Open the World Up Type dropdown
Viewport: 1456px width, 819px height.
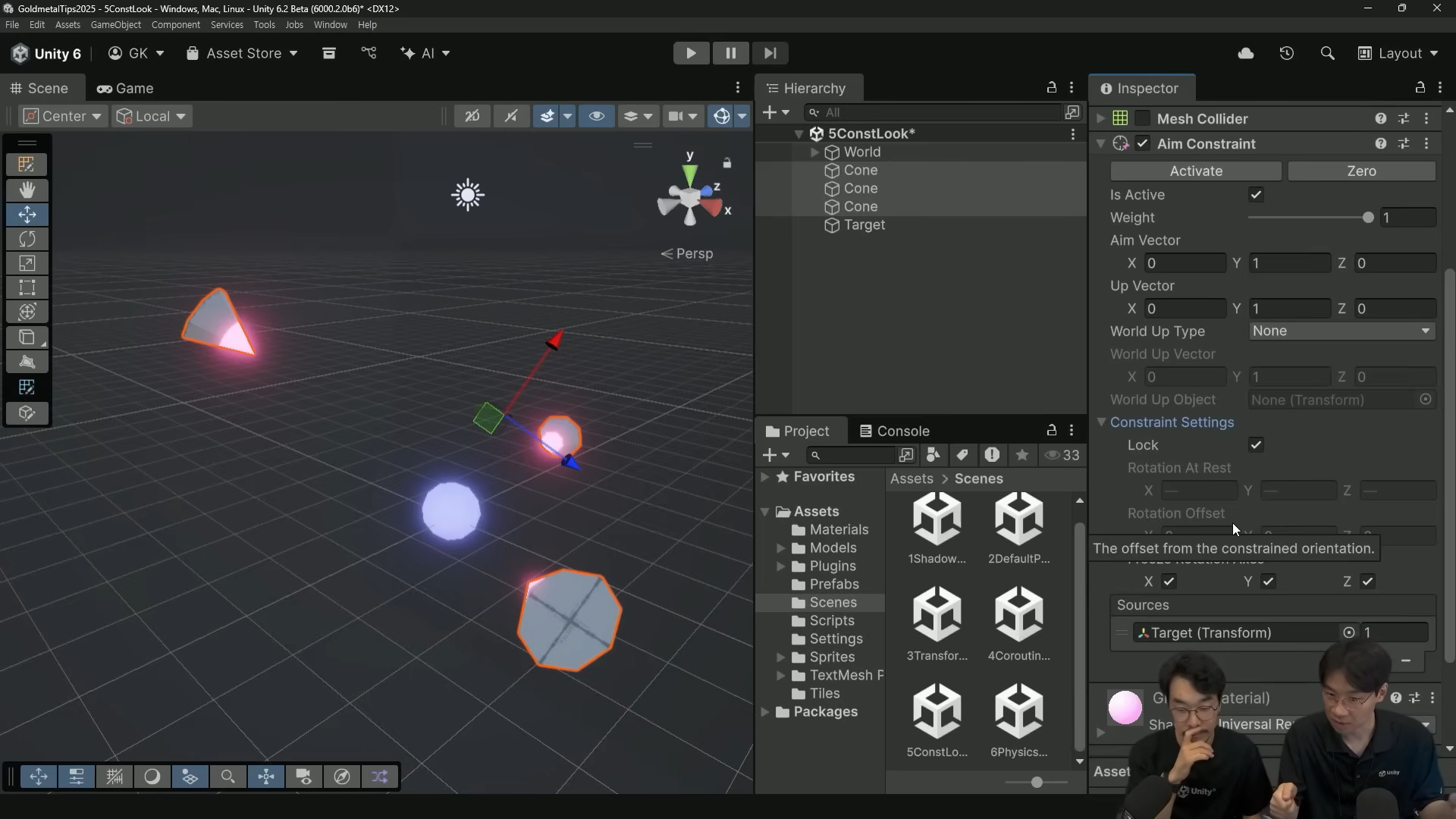coord(1341,331)
